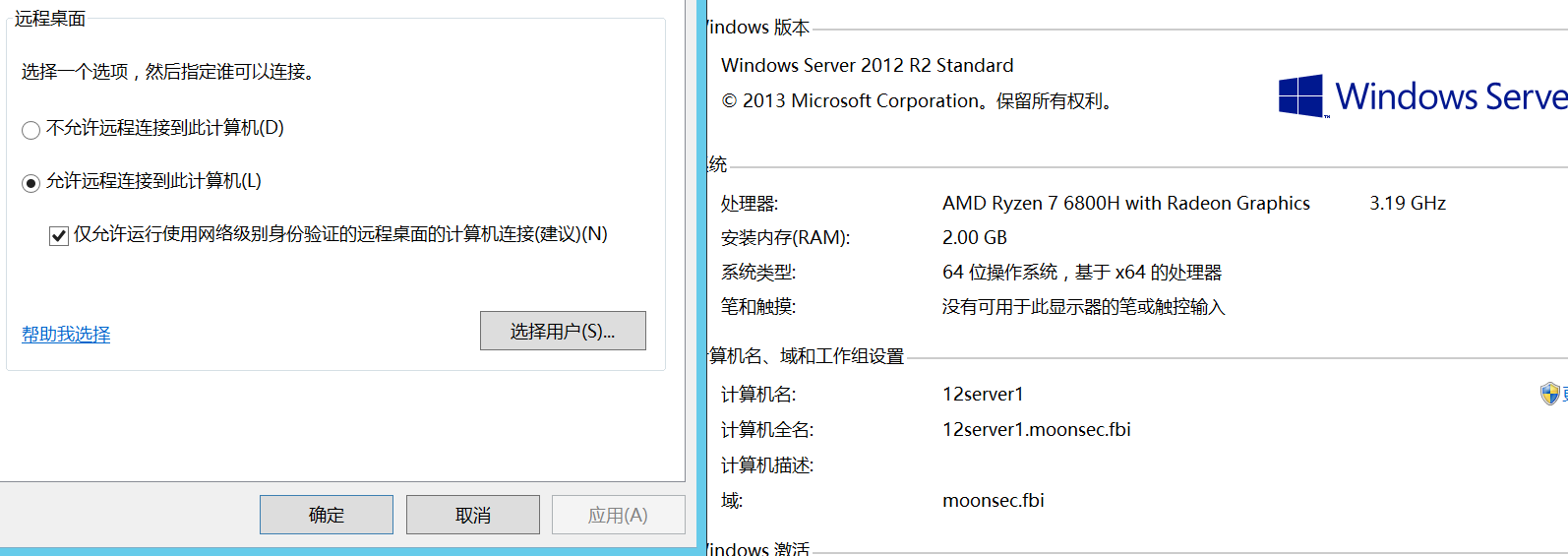Click the 域: label
This screenshot has height=556, width=1568.
[732, 501]
